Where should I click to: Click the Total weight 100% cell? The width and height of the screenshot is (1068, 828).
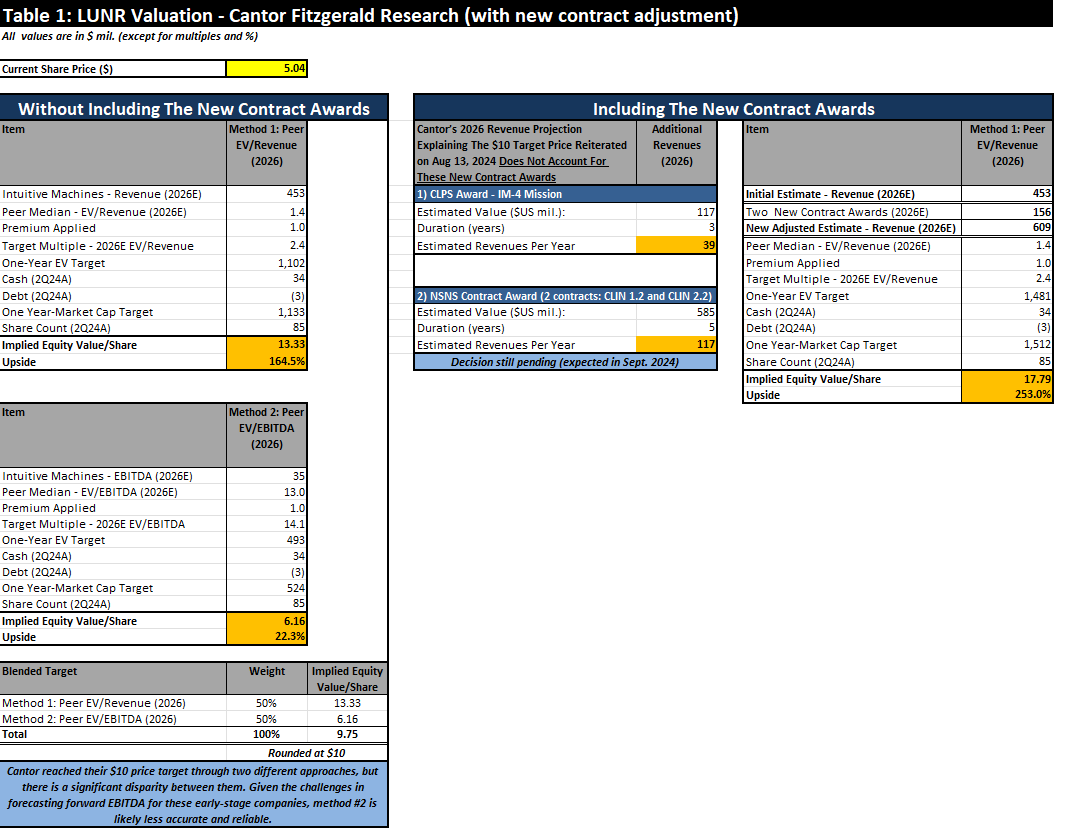tap(266, 734)
